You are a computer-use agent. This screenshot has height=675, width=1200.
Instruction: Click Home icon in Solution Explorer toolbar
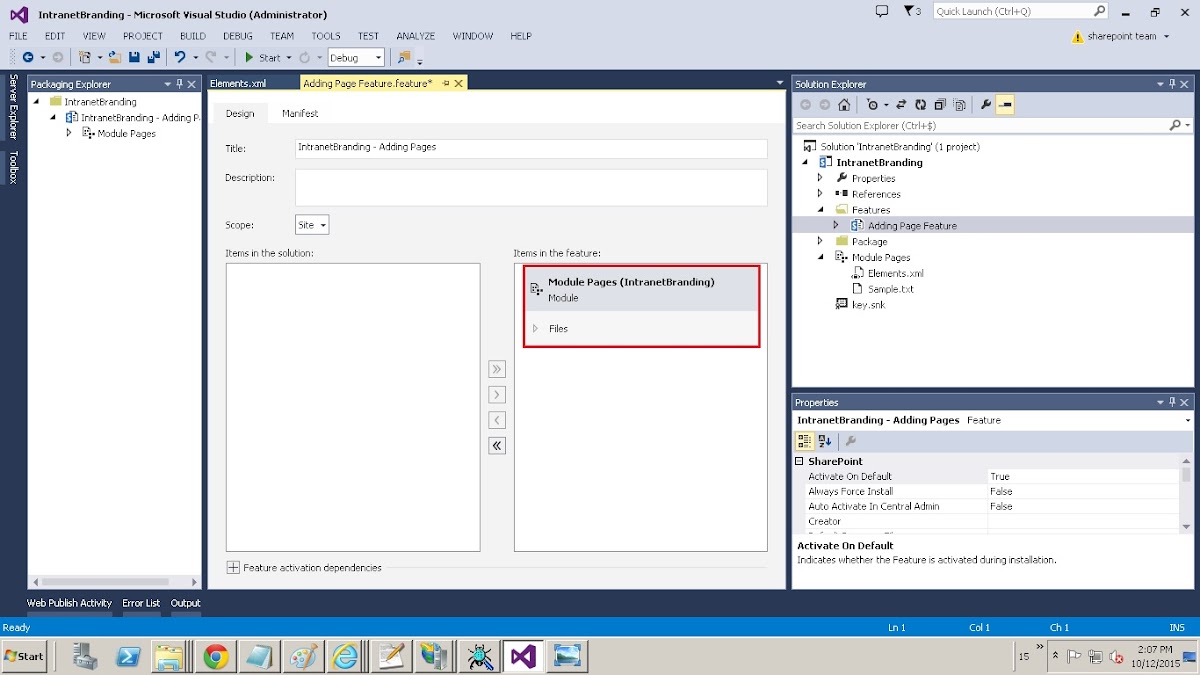tap(845, 105)
